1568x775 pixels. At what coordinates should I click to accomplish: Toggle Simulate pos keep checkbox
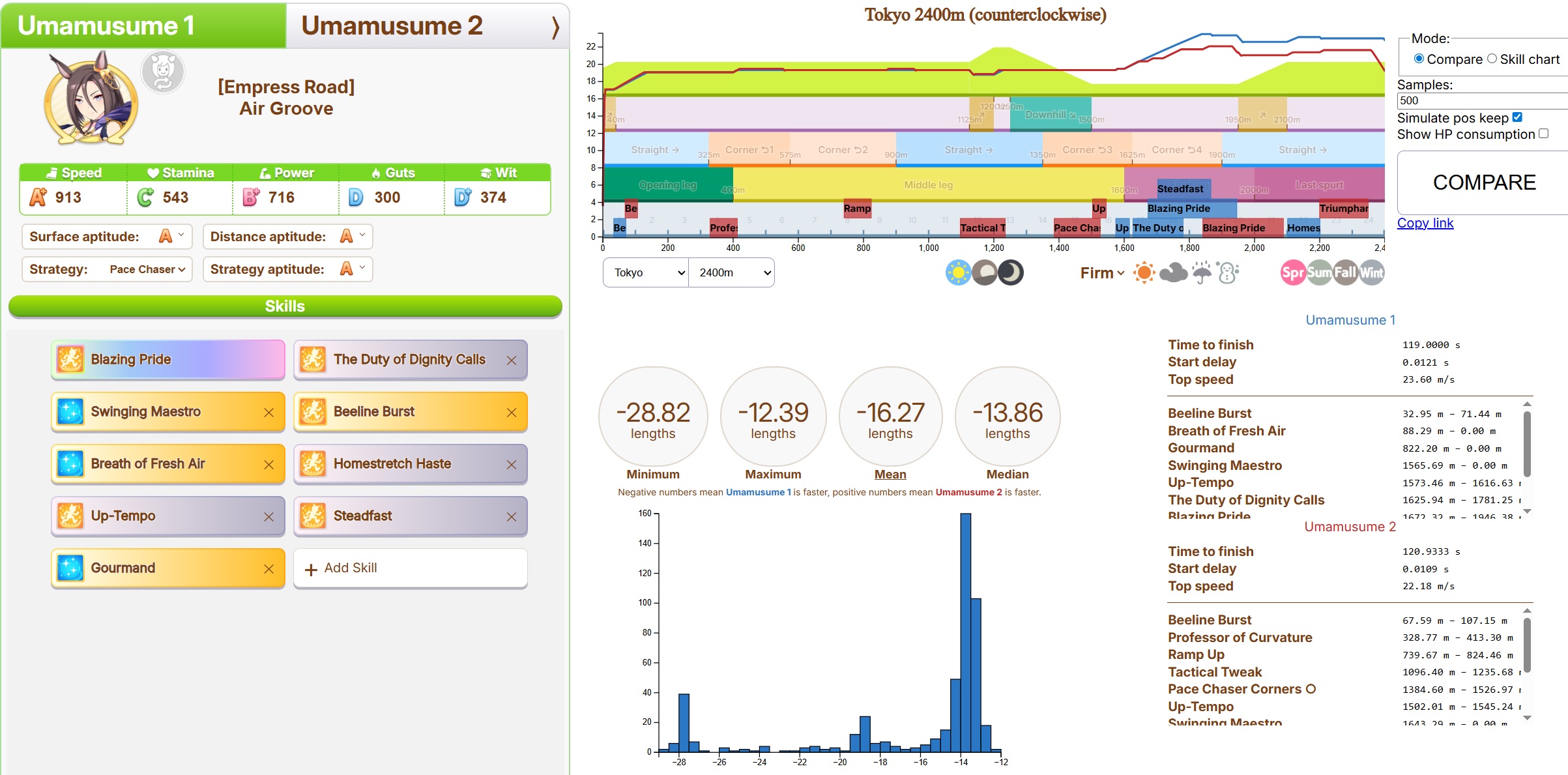pyautogui.click(x=1517, y=117)
